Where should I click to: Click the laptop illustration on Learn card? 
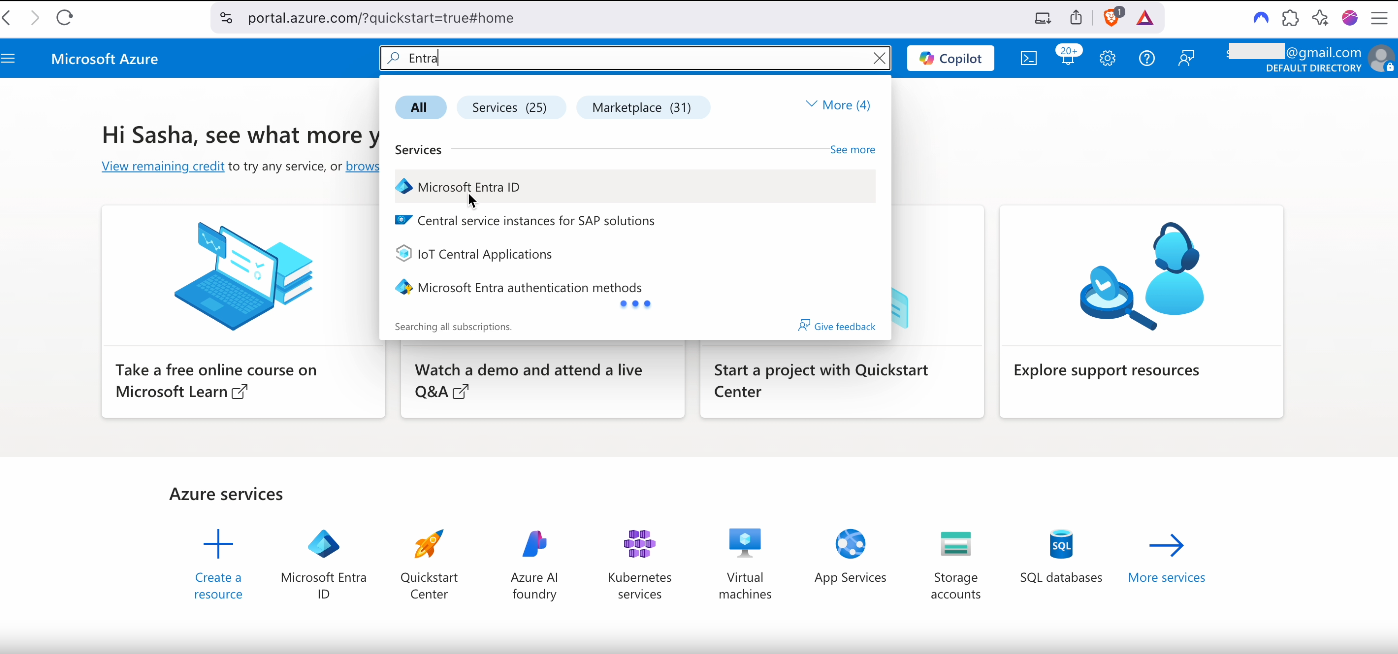pos(243,276)
